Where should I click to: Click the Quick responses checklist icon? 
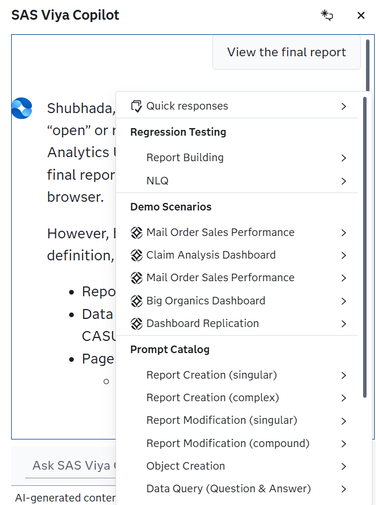136,106
